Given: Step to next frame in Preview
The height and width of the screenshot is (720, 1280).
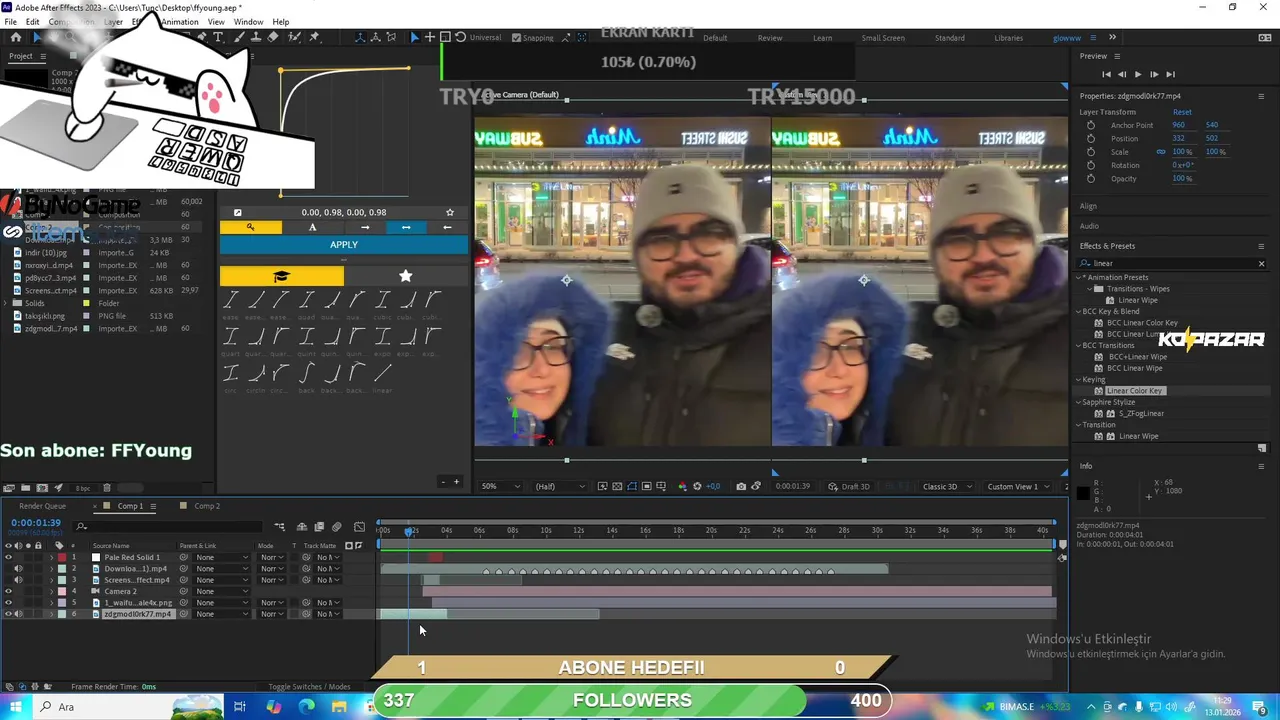Looking at the screenshot, I should (1154, 74).
